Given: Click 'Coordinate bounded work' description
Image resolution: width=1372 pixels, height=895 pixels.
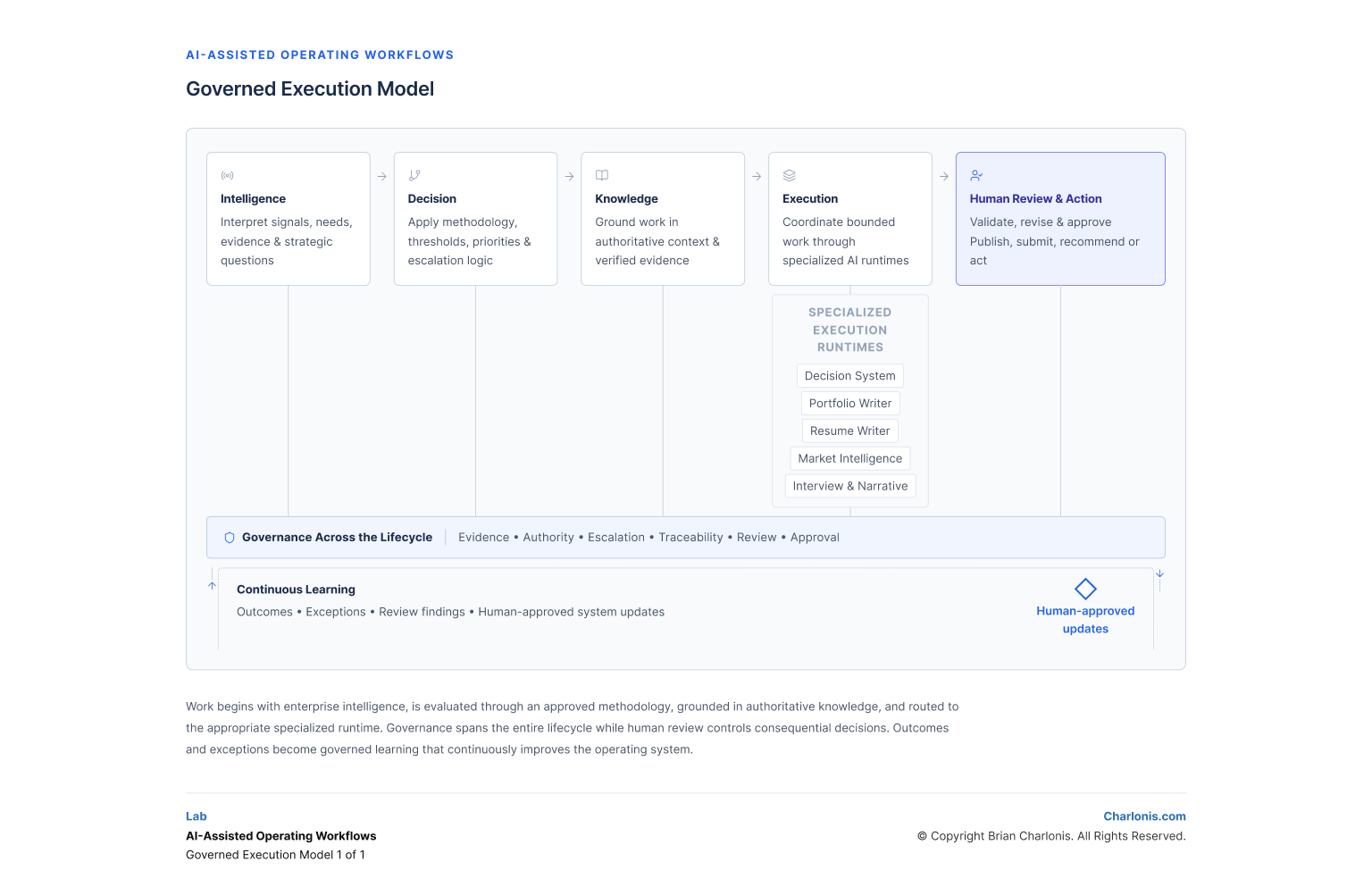Looking at the screenshot, I should point(846,241).
